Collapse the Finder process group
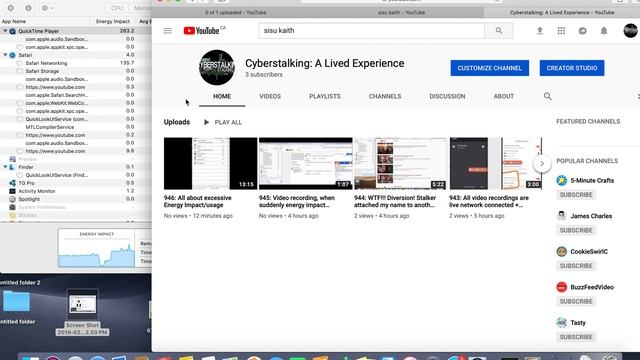Screen dimensions: 640x360 [5, 167]
